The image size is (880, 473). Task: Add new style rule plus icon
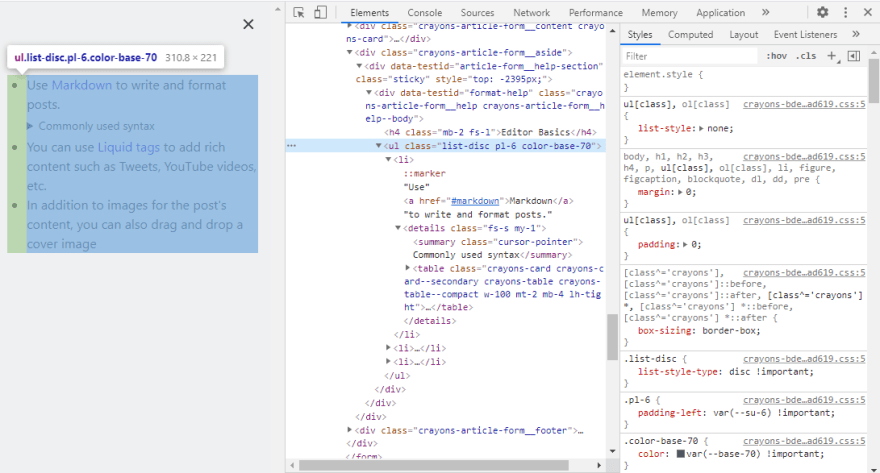pyautogui.click(x=832, y=56)
